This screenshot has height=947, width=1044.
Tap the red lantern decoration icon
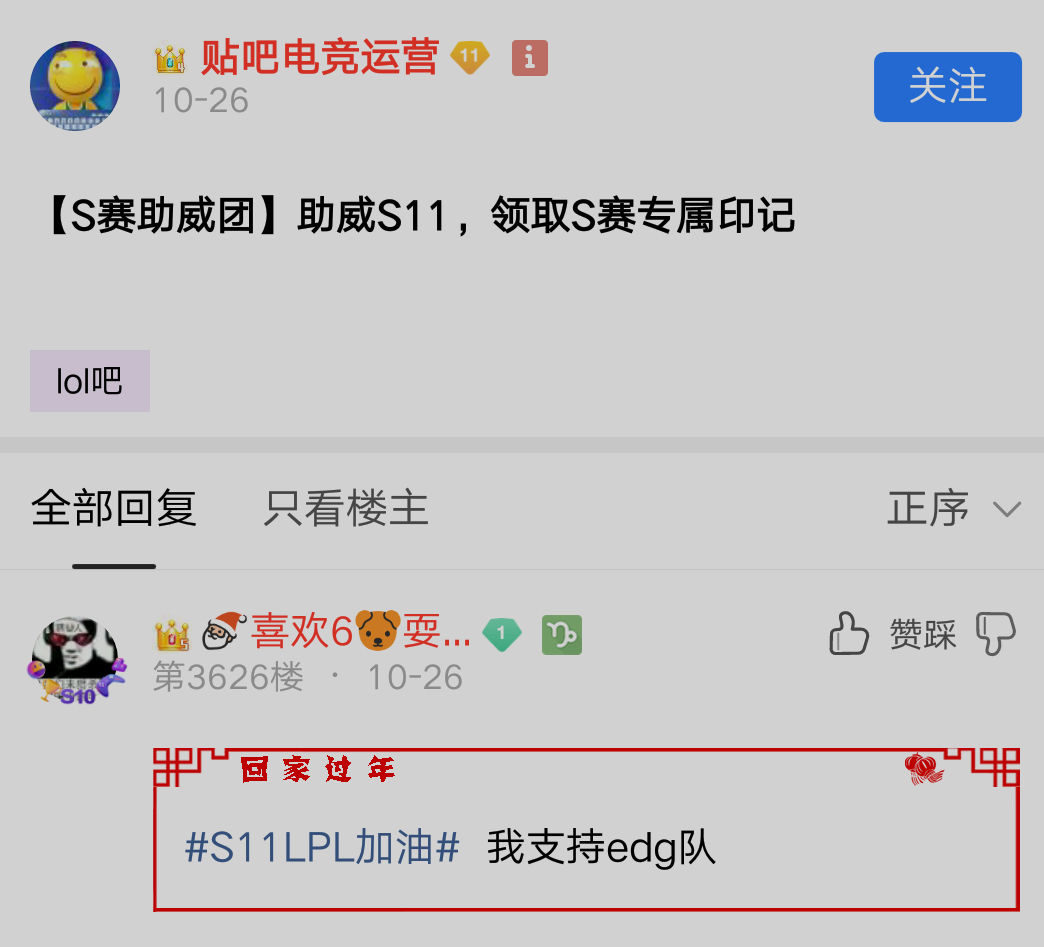click(923, 769)
